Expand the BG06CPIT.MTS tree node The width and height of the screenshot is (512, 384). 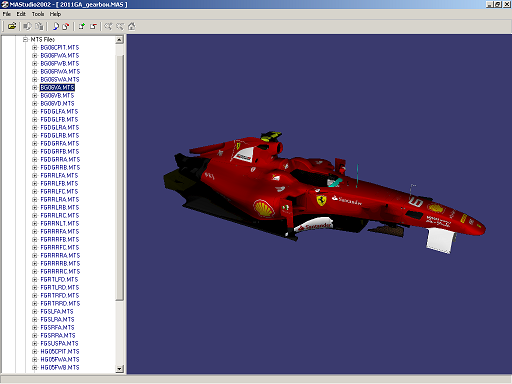[34, 47]
